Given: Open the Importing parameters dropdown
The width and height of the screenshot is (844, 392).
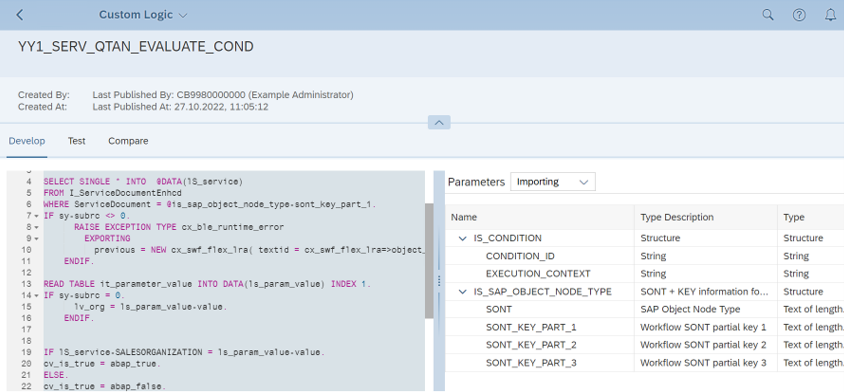Looking at the screenshot, I should coord(553,182).
